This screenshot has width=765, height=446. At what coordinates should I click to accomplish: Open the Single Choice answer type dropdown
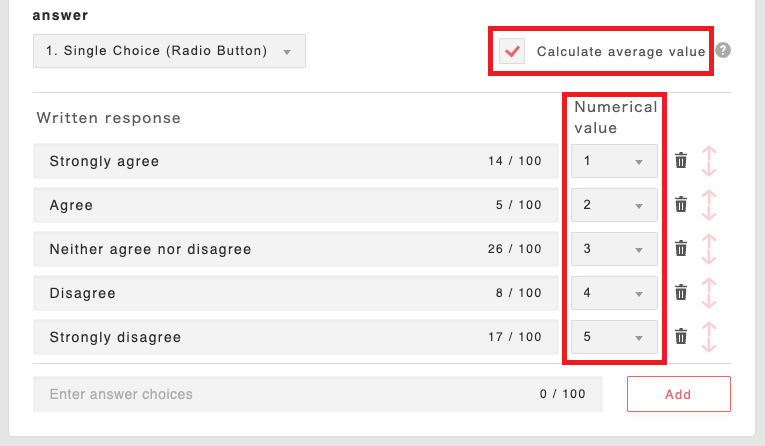point(169,52)
